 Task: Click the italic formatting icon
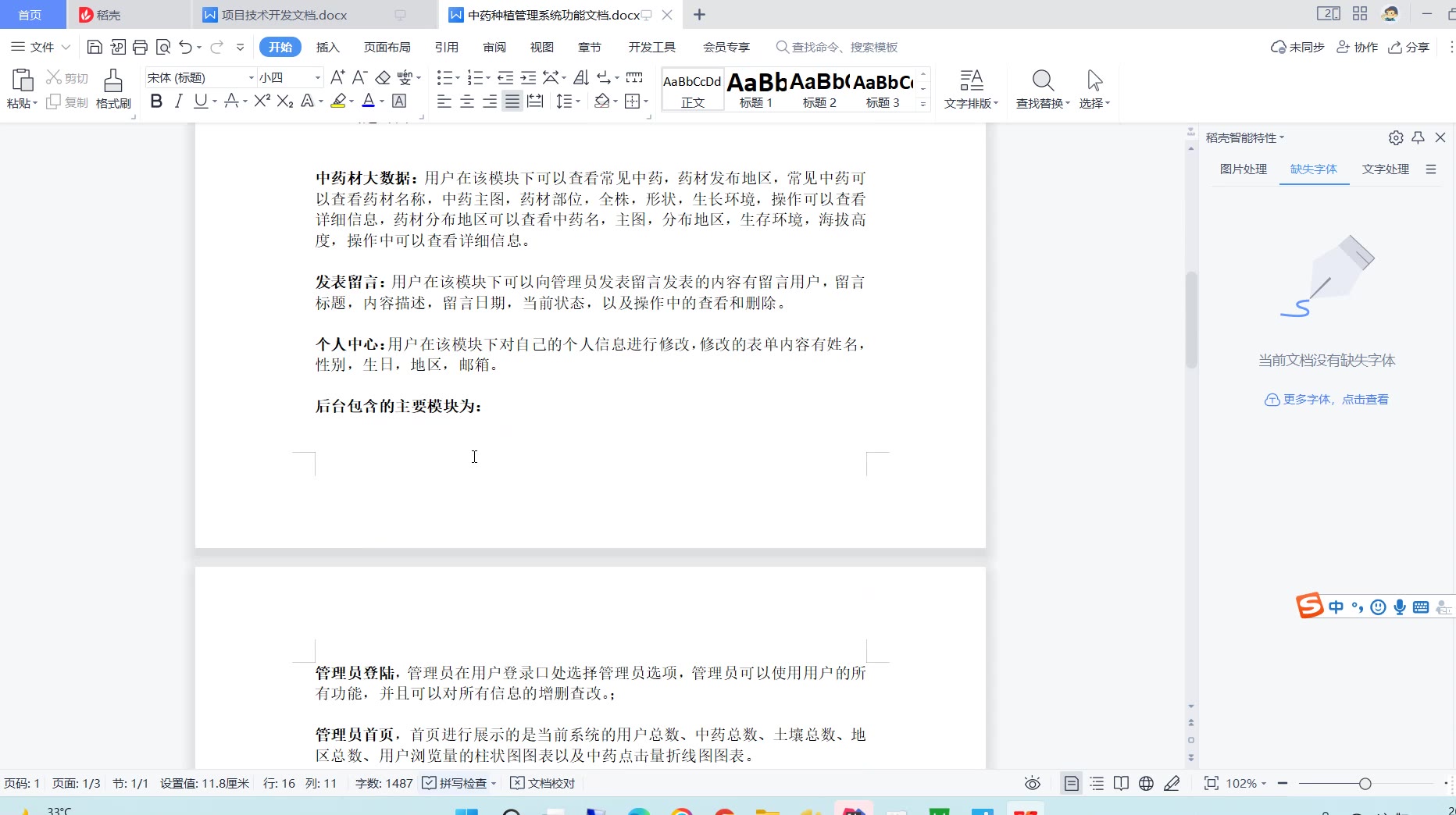178,101
